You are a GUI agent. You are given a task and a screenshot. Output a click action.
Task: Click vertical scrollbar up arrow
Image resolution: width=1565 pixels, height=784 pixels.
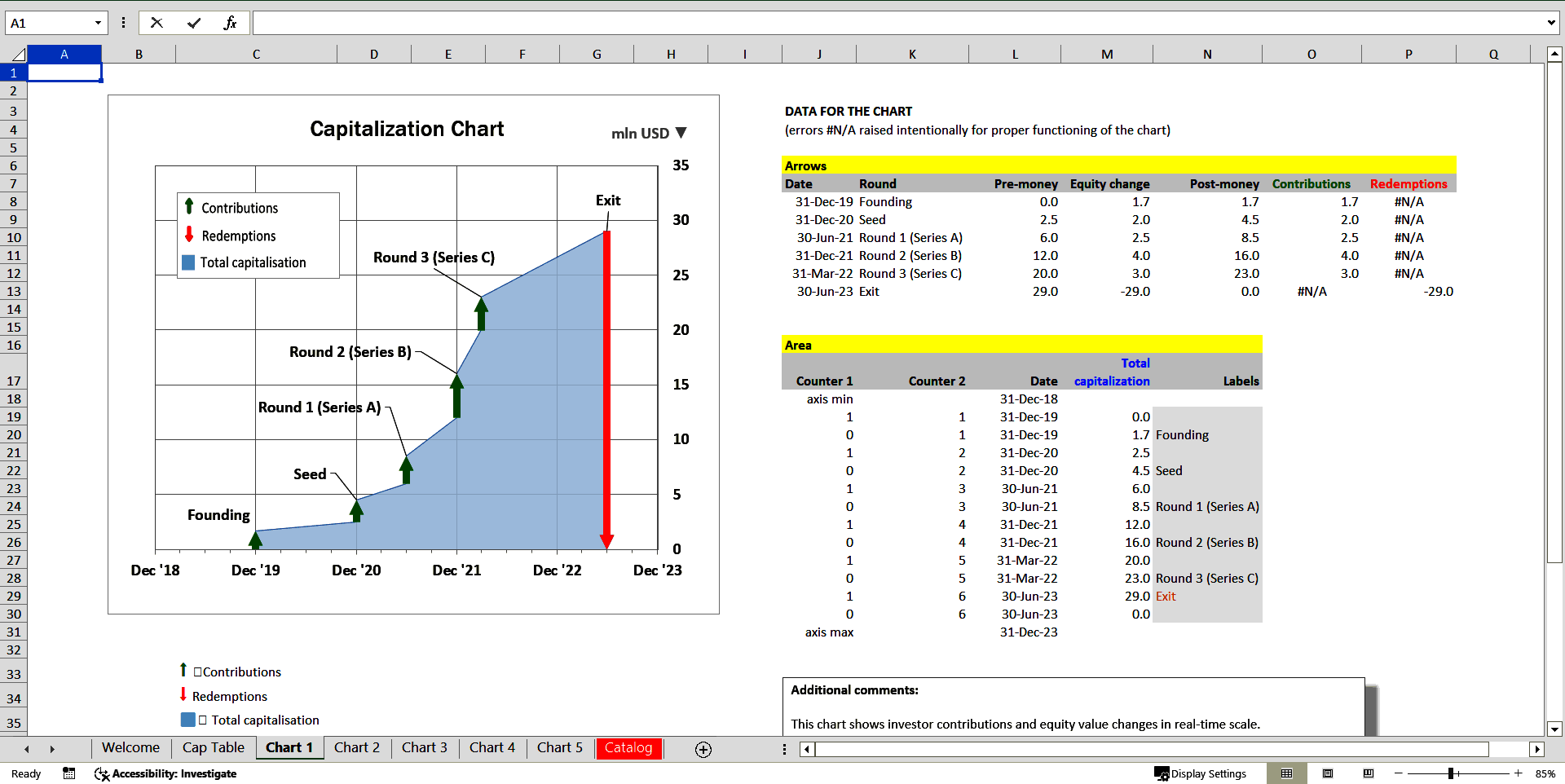1554,55
